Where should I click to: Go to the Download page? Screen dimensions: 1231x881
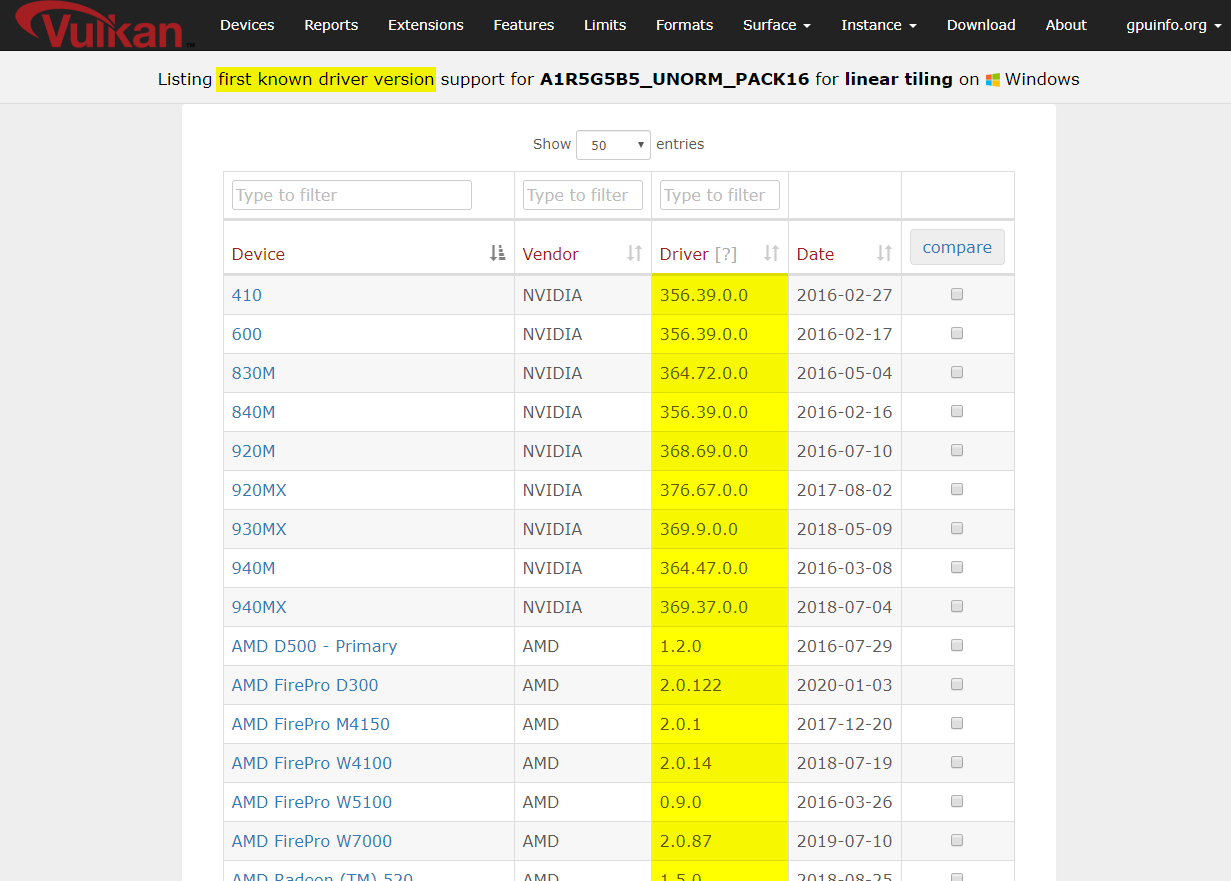point(981,25)
